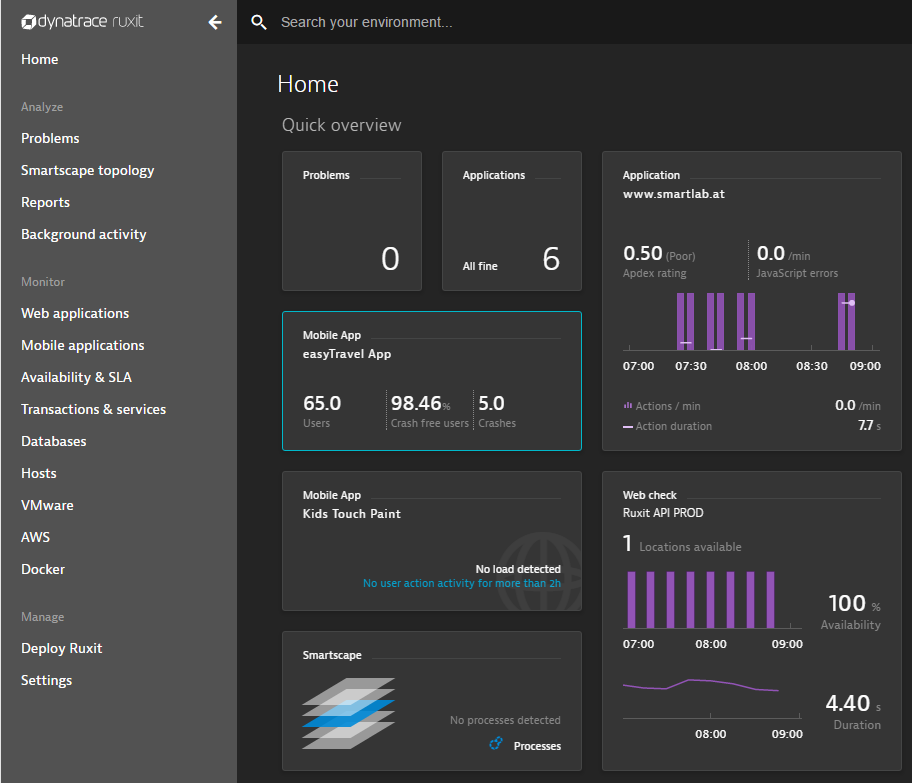Click the web check availability bar chart
Viewport: 912px width, 783px height.
pos(712,600)
